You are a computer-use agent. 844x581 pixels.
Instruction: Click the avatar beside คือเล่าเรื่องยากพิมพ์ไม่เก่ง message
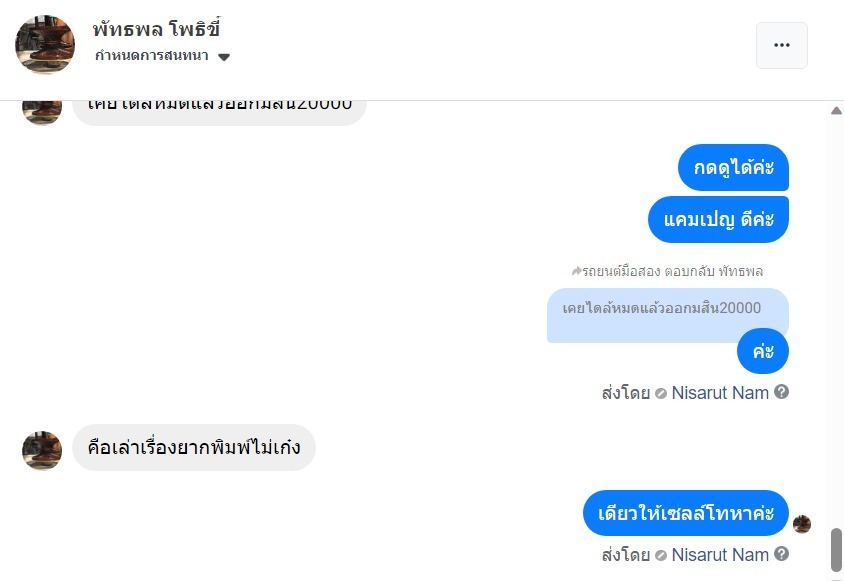pyautogui.click(x=42, y=451)
